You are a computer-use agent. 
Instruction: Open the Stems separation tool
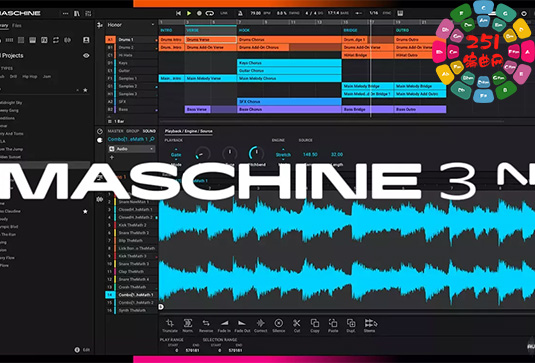(370, 325)
